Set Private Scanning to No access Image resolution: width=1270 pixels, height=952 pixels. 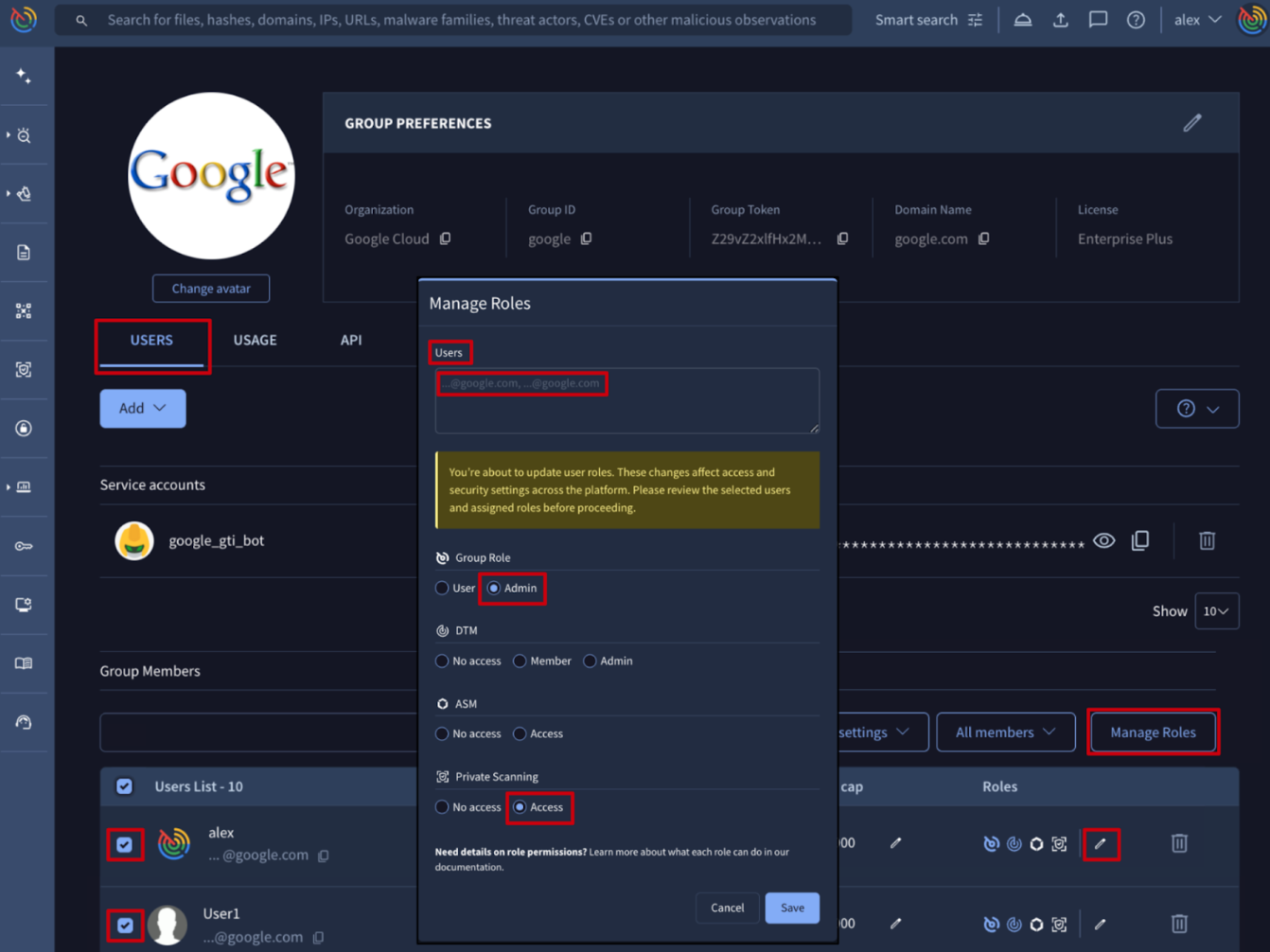tap(442, 807)
